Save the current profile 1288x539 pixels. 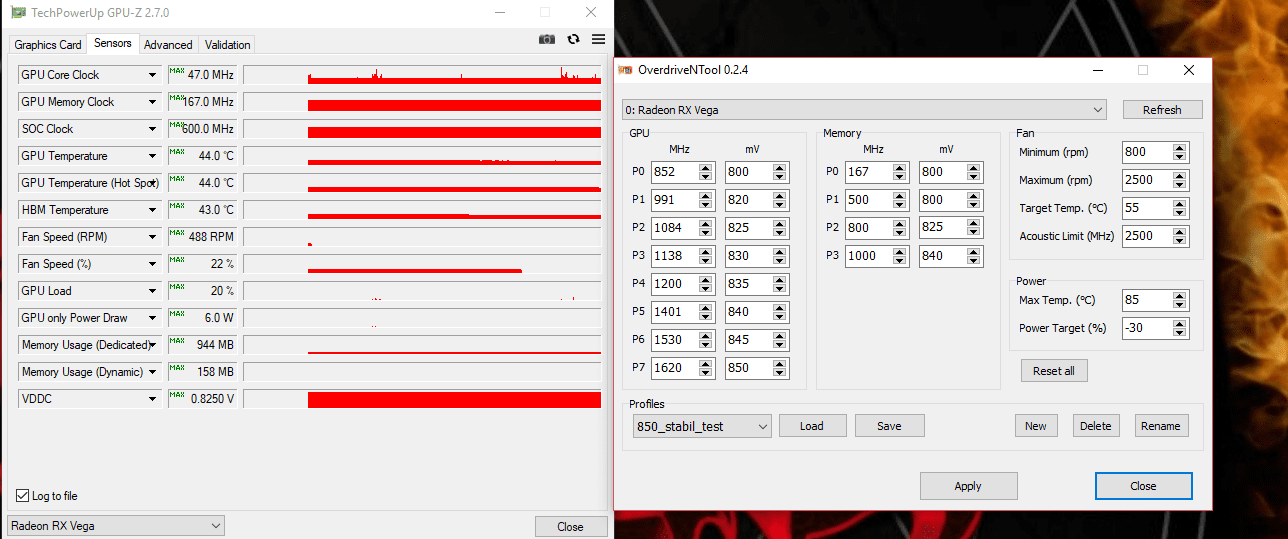tap(889, 426)
